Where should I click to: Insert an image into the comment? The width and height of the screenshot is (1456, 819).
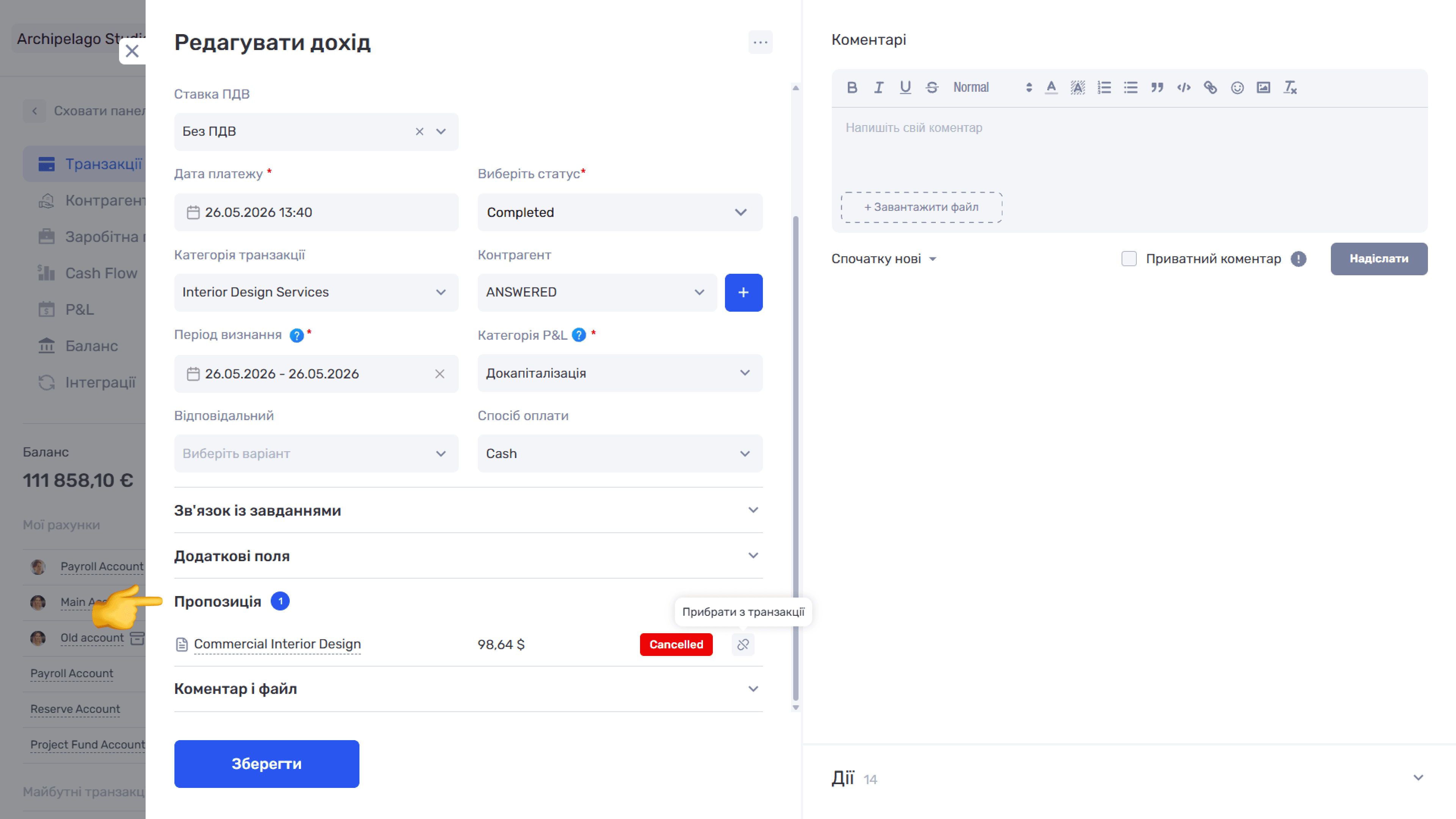point(1264,88)
